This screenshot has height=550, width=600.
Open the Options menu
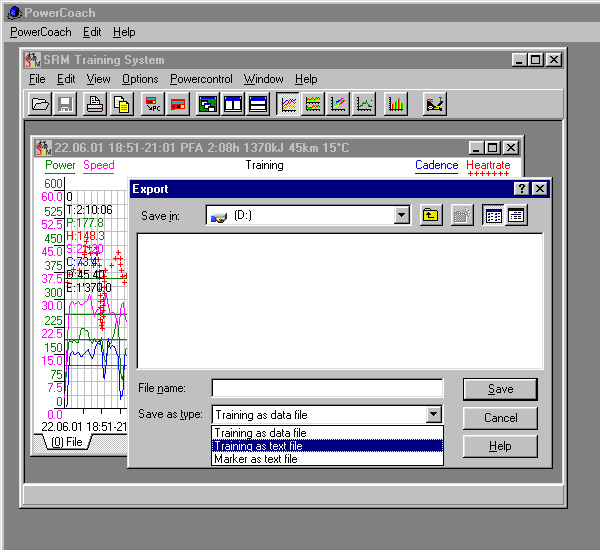pos(140,79)
